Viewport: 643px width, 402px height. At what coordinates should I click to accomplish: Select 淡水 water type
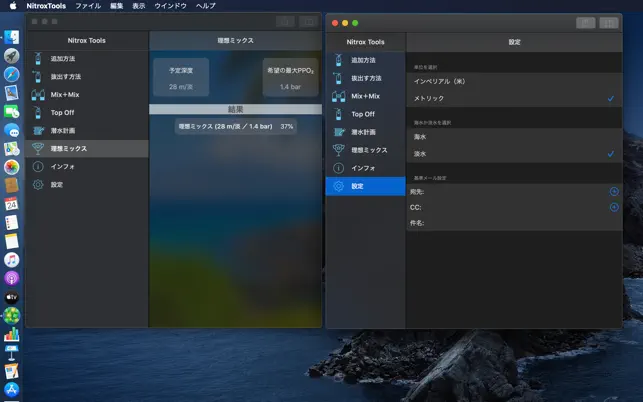click(514, 154)
